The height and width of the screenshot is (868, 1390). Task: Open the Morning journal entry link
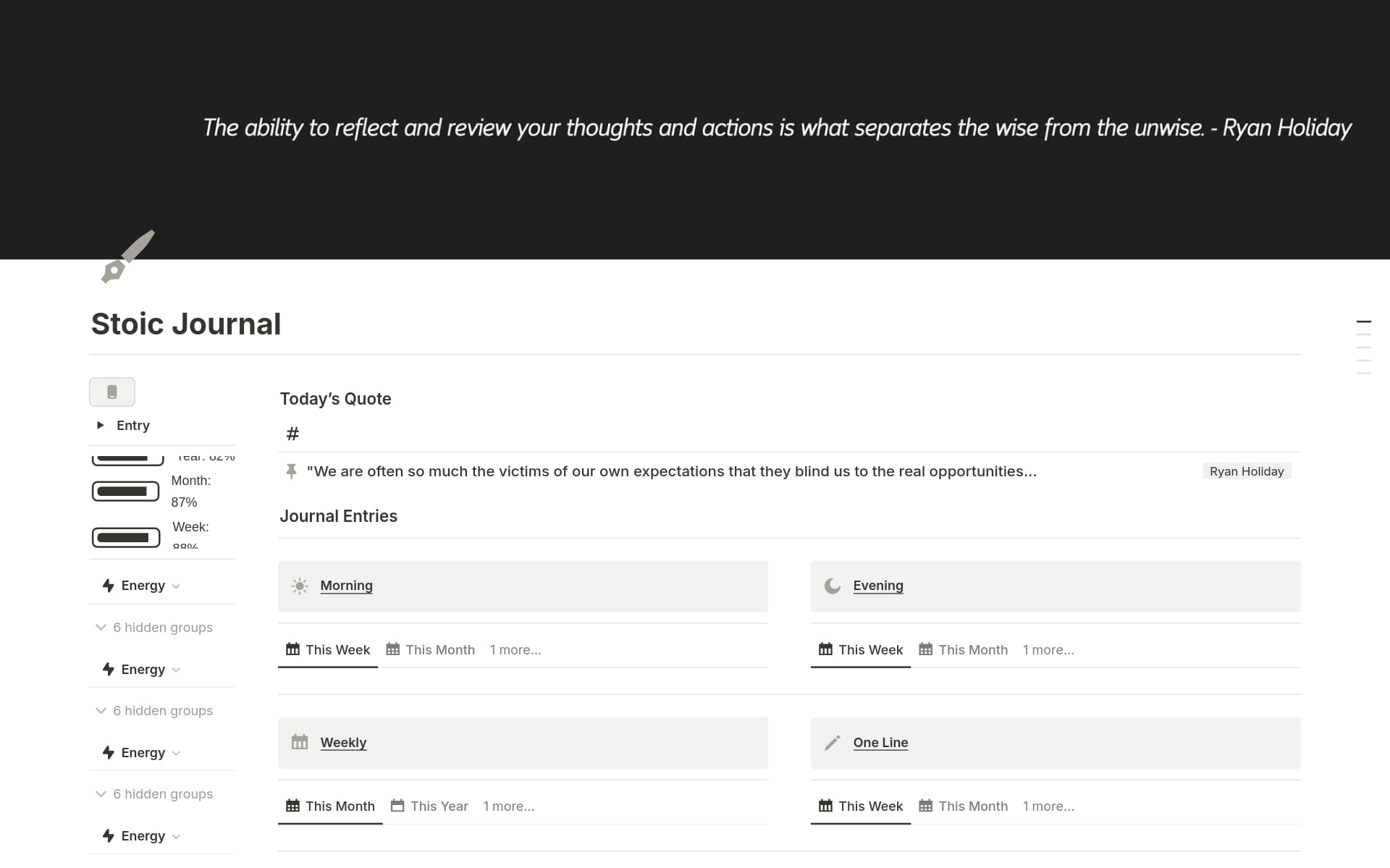tap(347, 586)
